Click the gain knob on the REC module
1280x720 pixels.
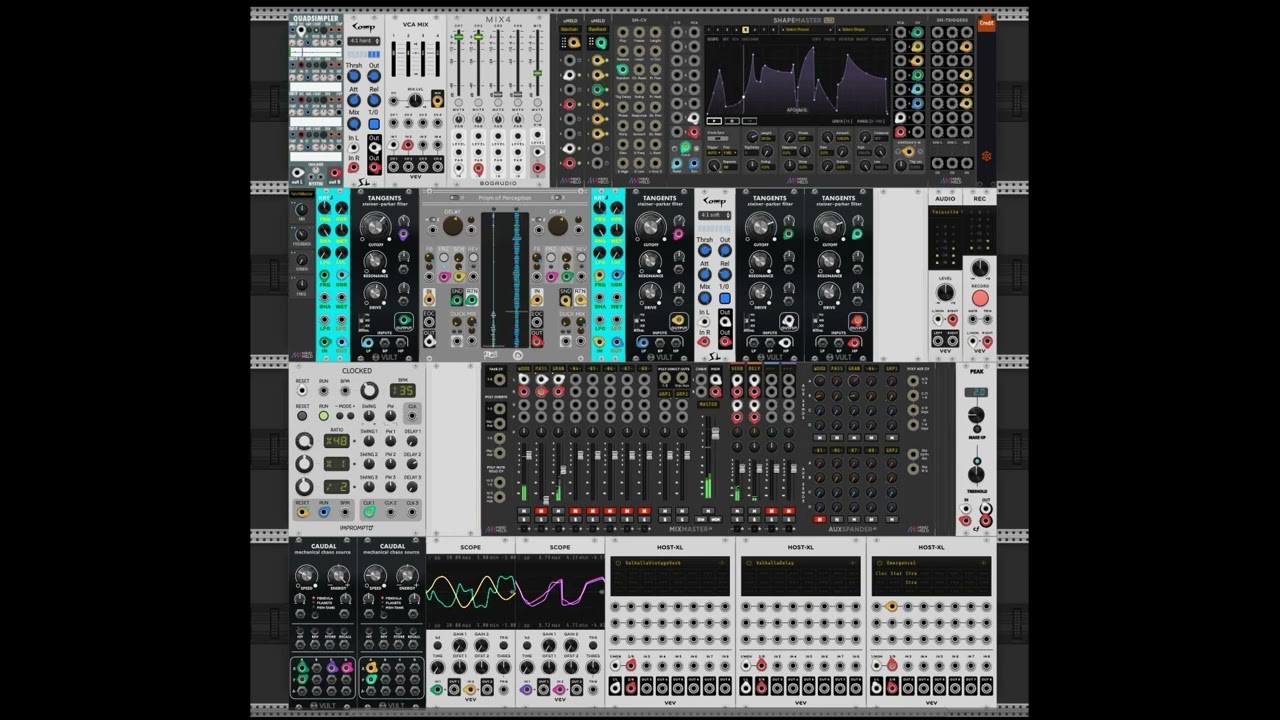[980, 268]
